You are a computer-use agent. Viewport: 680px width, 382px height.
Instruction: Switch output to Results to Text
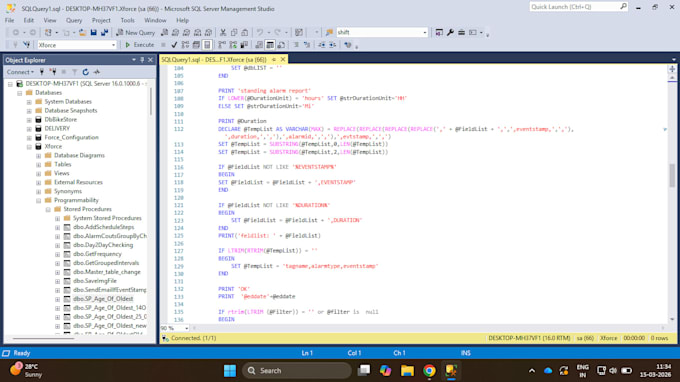(259, 45)
